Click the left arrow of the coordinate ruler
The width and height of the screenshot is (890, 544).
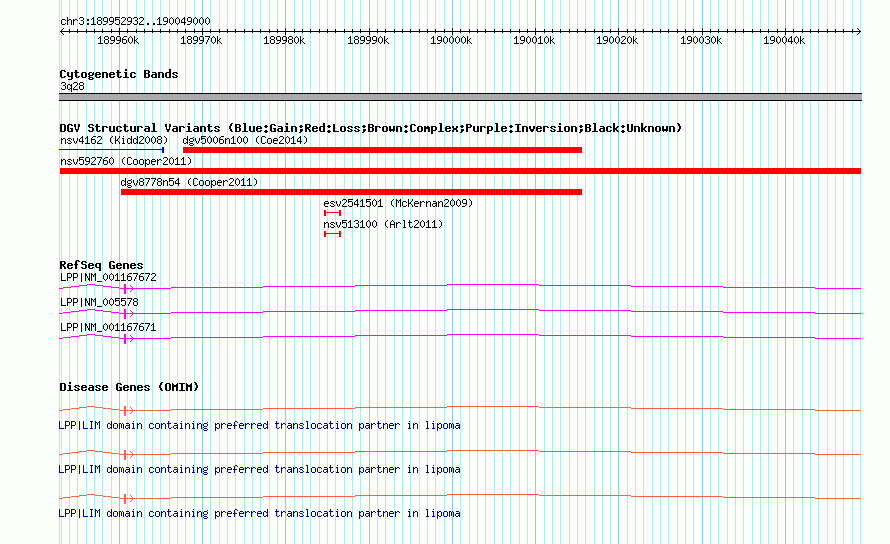tap(62, 32)
